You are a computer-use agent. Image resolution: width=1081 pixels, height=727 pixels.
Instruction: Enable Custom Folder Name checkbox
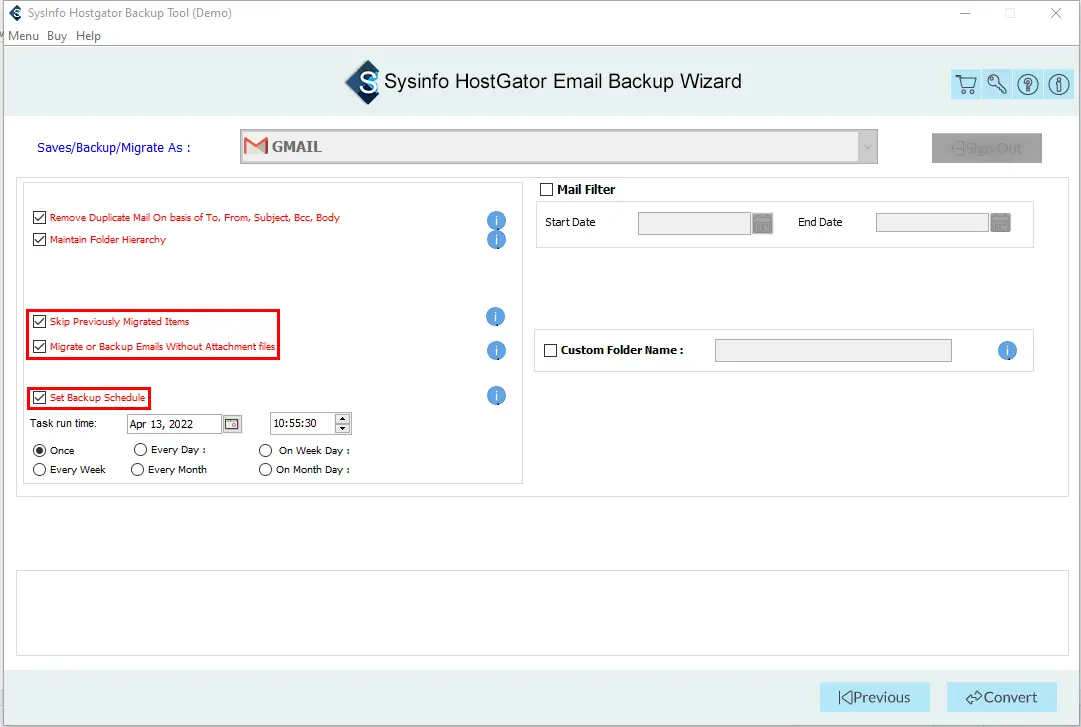(x=550, y=351)
